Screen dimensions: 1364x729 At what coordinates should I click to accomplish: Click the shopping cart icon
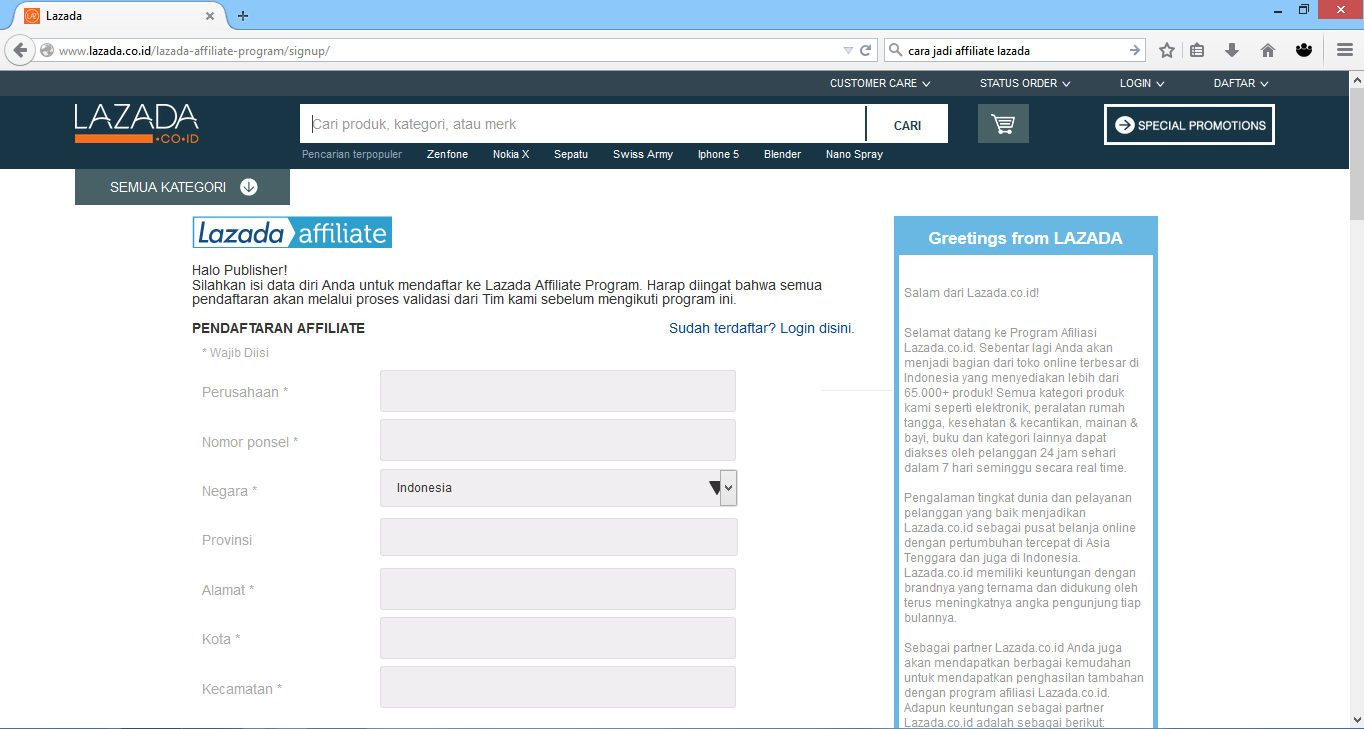[x=1003, y=124]
